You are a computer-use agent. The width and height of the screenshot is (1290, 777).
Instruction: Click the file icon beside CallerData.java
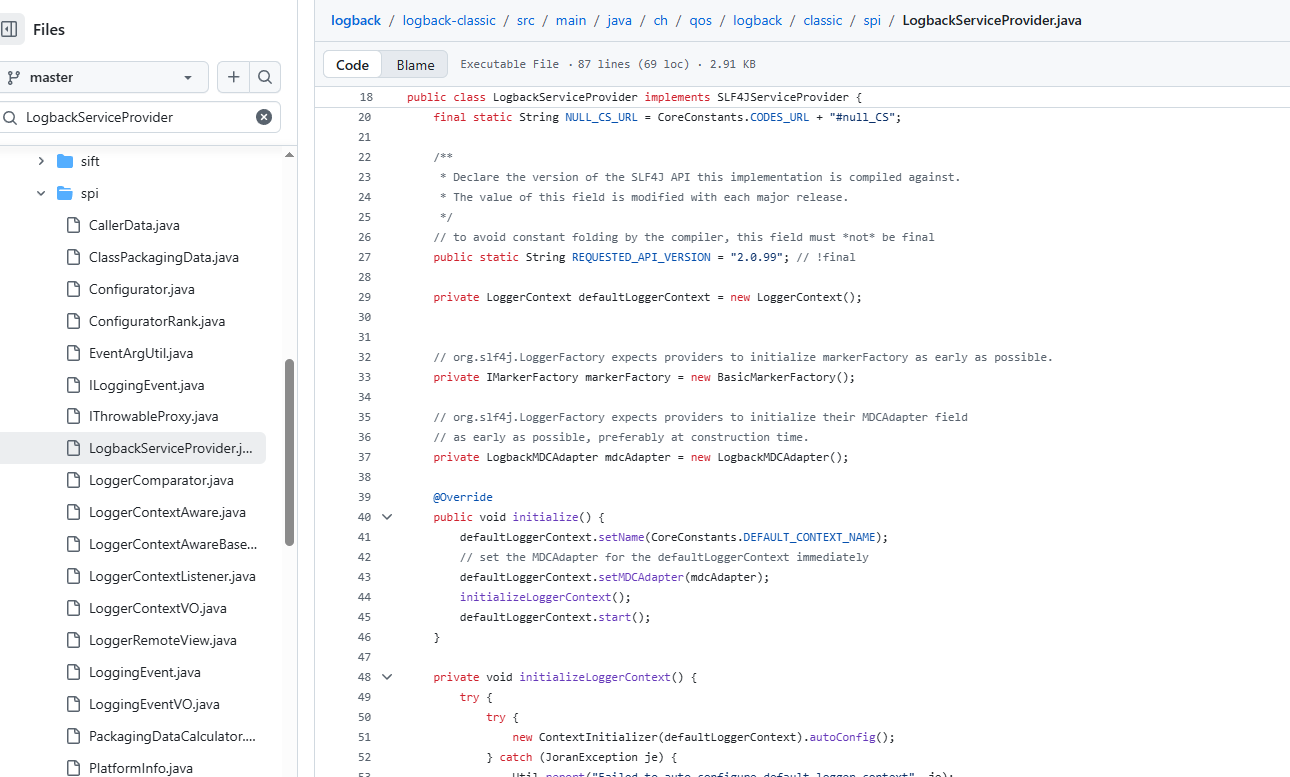72,225
